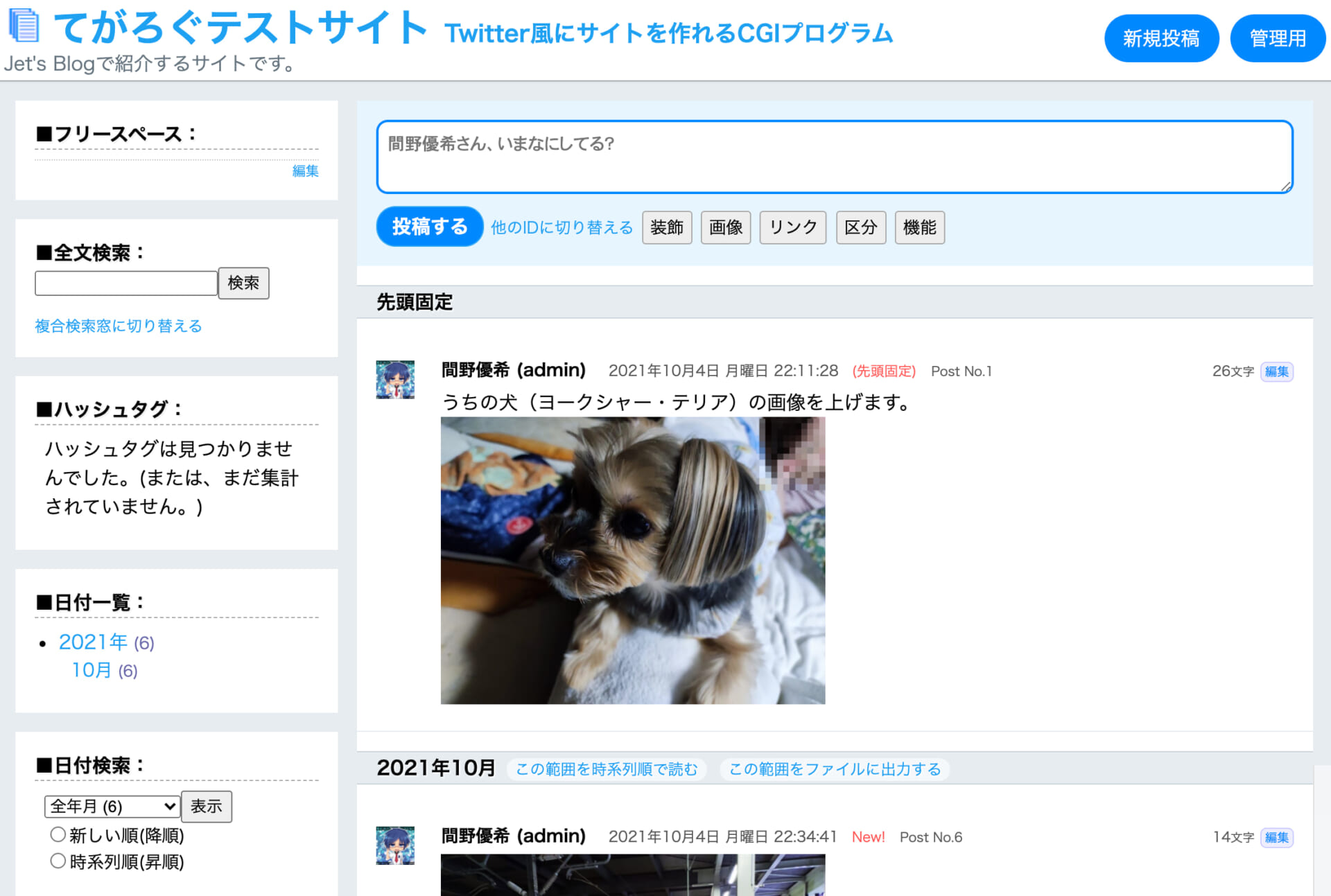Viewport: 1331px width, 896px height.
Task: Open the 区分 (category) tool
Action: (x=860, y=227)
